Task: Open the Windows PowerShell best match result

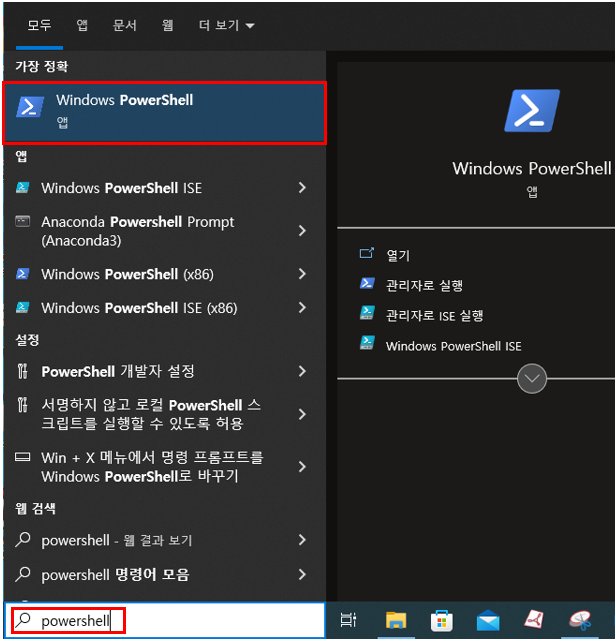Action: pyautogui.click(x=164, y=113)
